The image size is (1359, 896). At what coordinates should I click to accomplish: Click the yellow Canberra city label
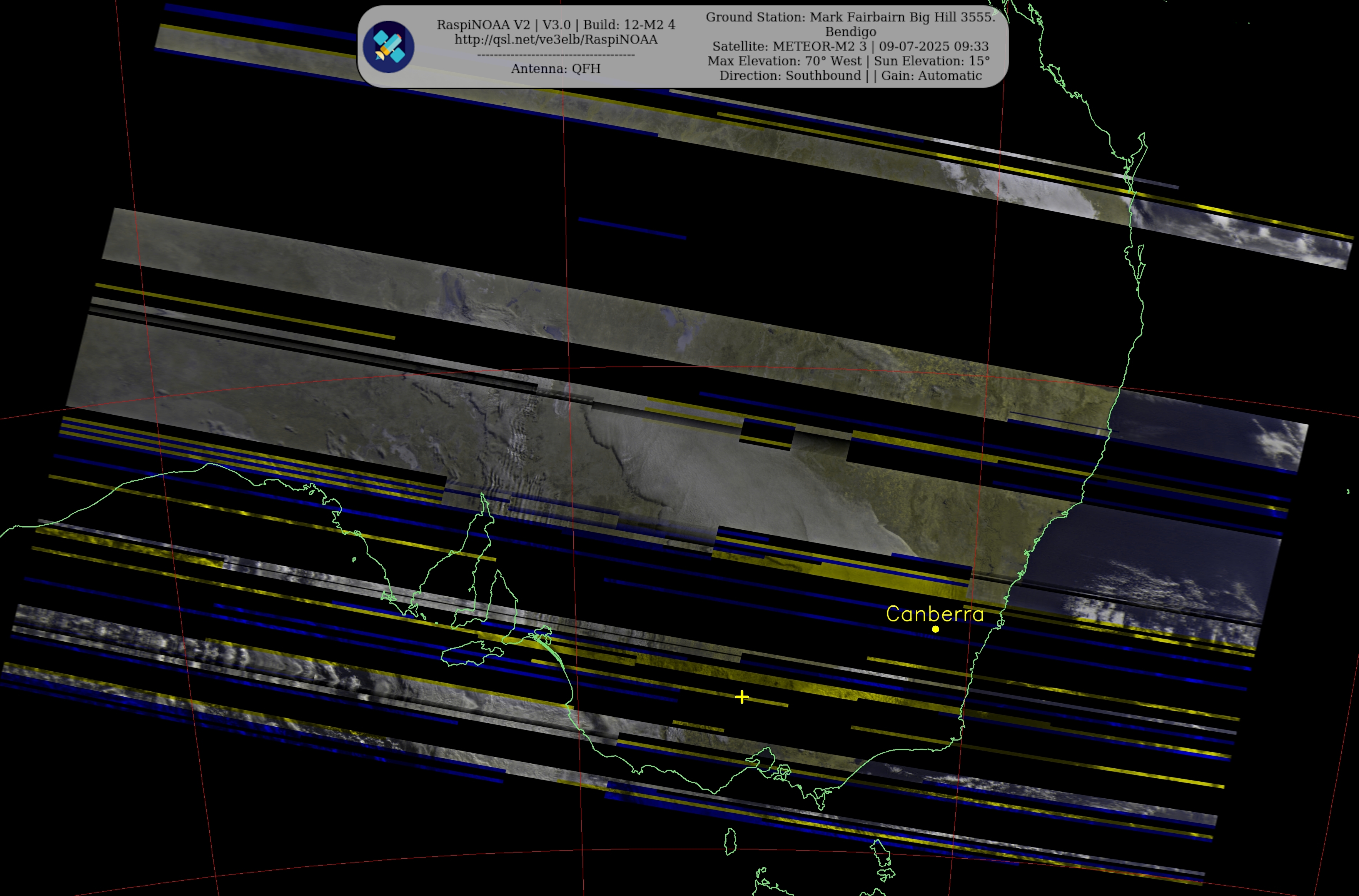[x=934, y=614]
